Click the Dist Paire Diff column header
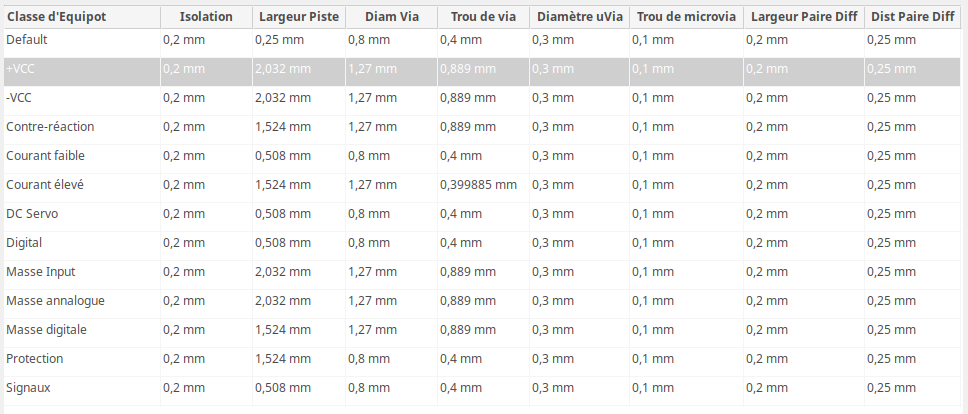The image size is (968, 414). (912, 17)
